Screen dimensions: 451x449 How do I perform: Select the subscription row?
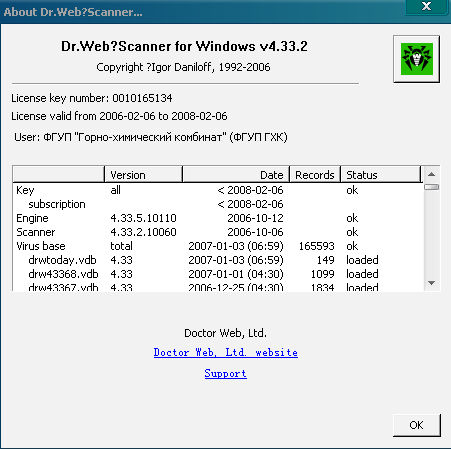click(218, 204)
